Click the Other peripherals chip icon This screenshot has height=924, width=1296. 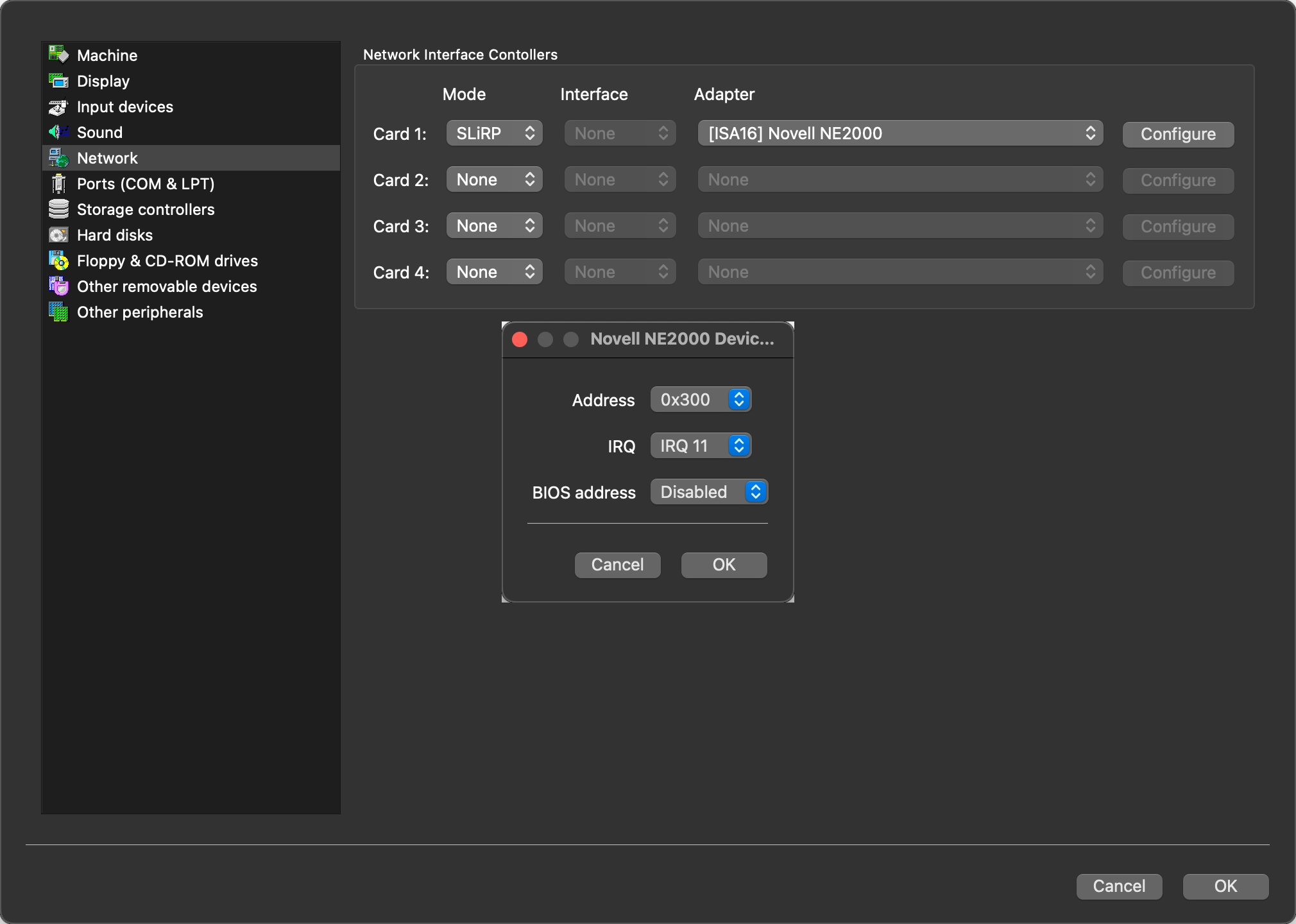click(58, 312)
